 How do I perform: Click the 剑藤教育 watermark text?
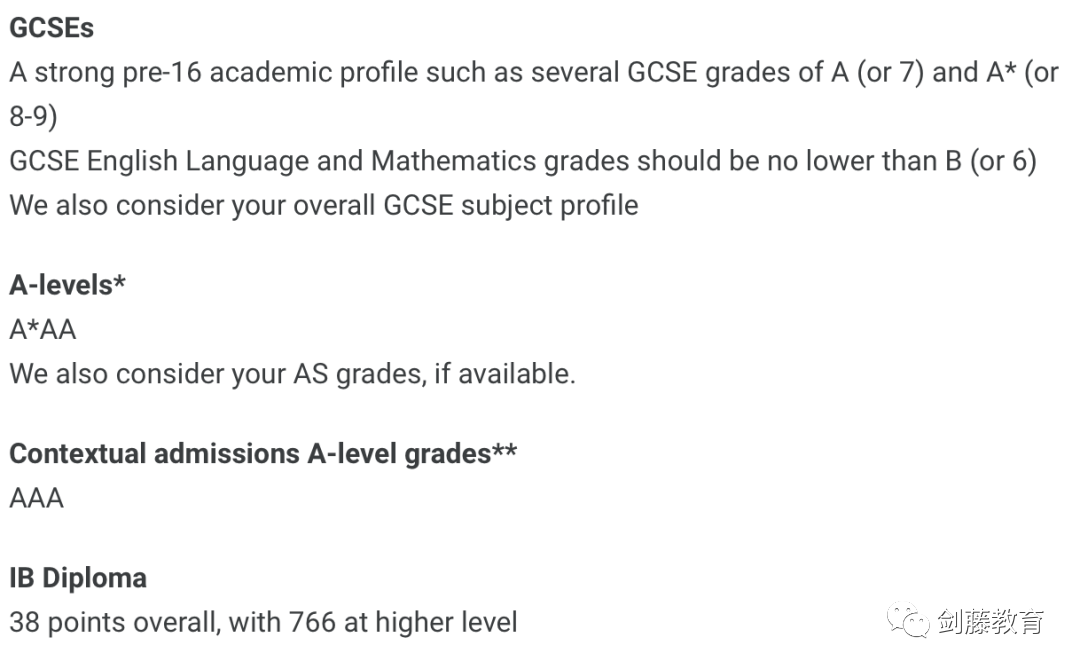coord(989,621)
